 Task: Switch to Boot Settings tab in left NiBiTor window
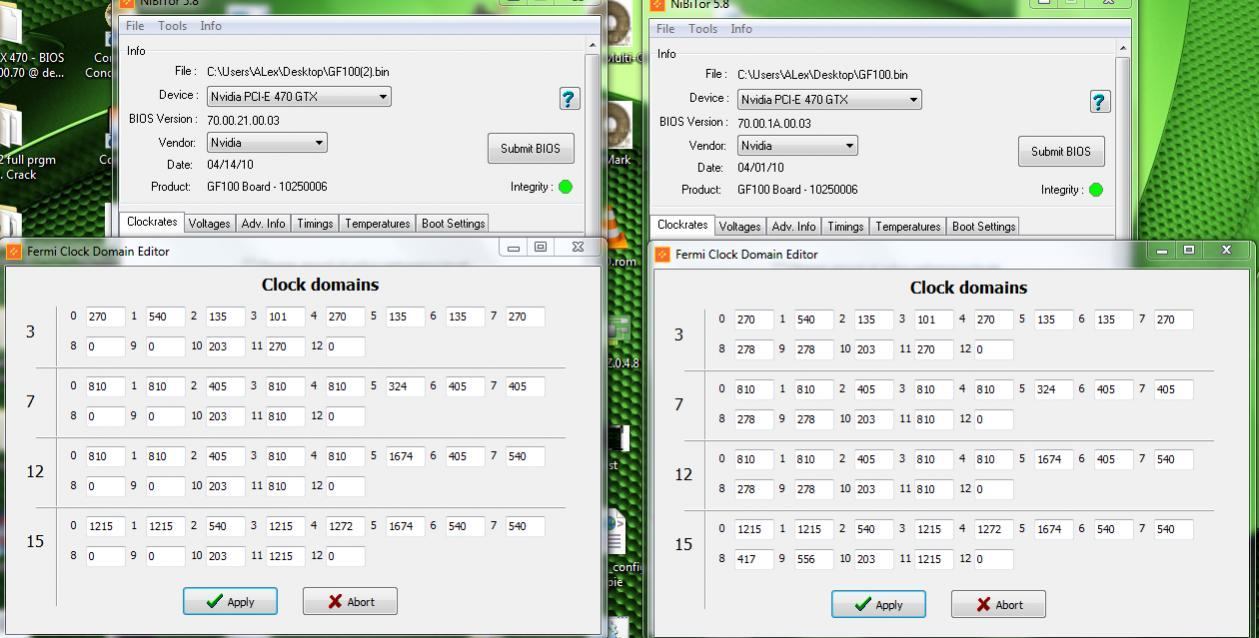coord(453,224)
